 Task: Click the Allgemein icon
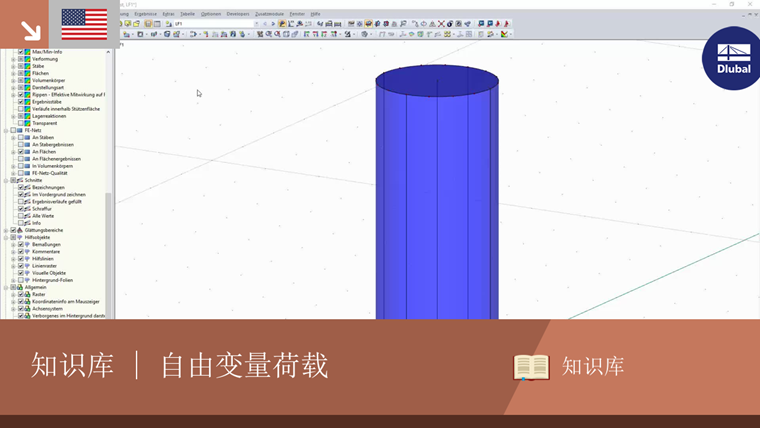coord(20,287)
